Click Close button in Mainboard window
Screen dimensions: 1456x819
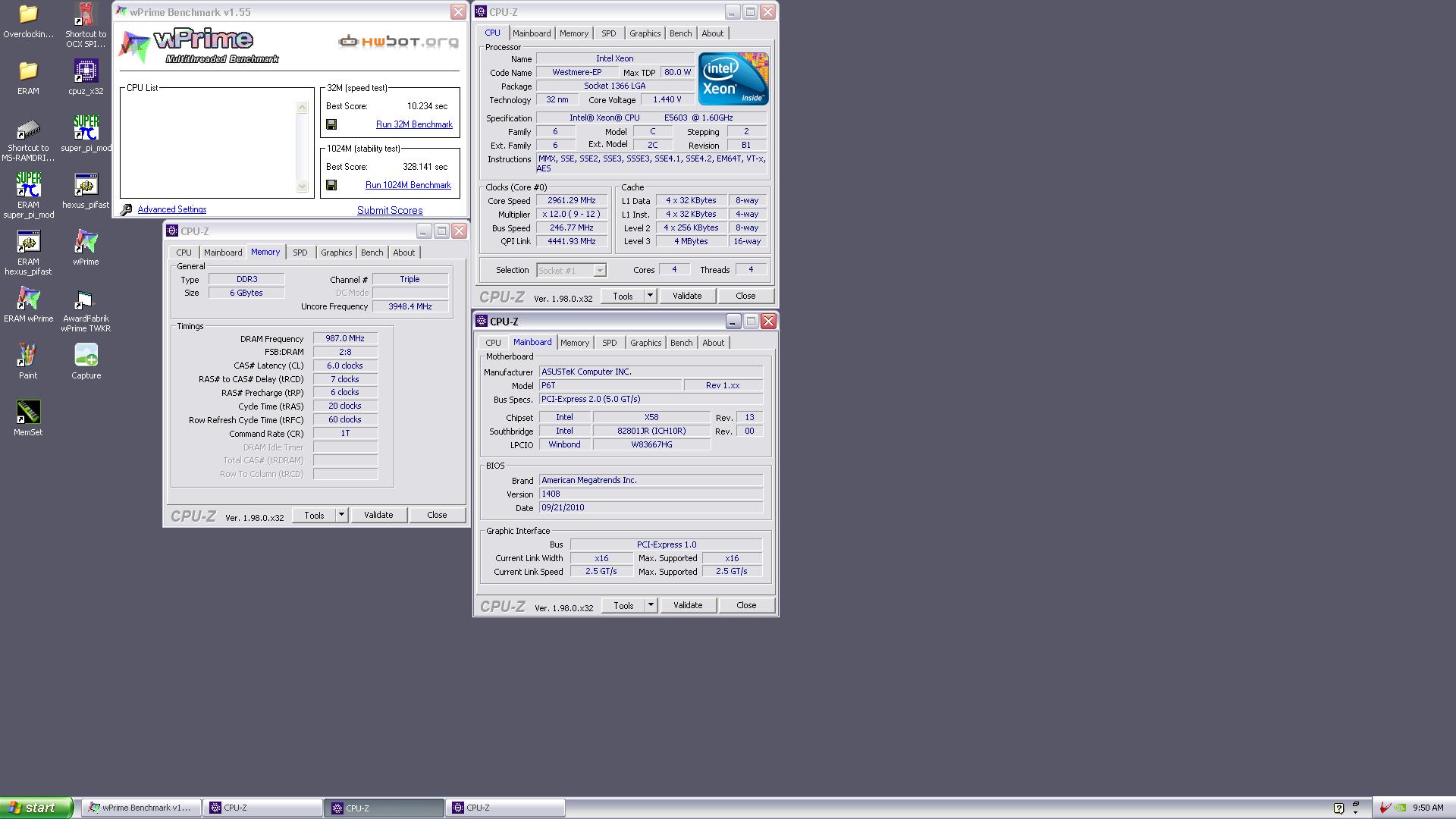[746, 605]
